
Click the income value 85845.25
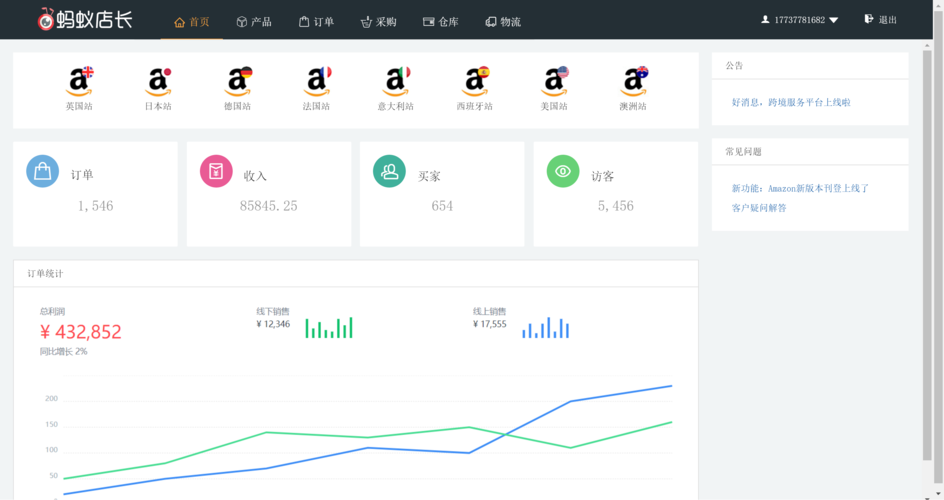(x=269, y=206)
